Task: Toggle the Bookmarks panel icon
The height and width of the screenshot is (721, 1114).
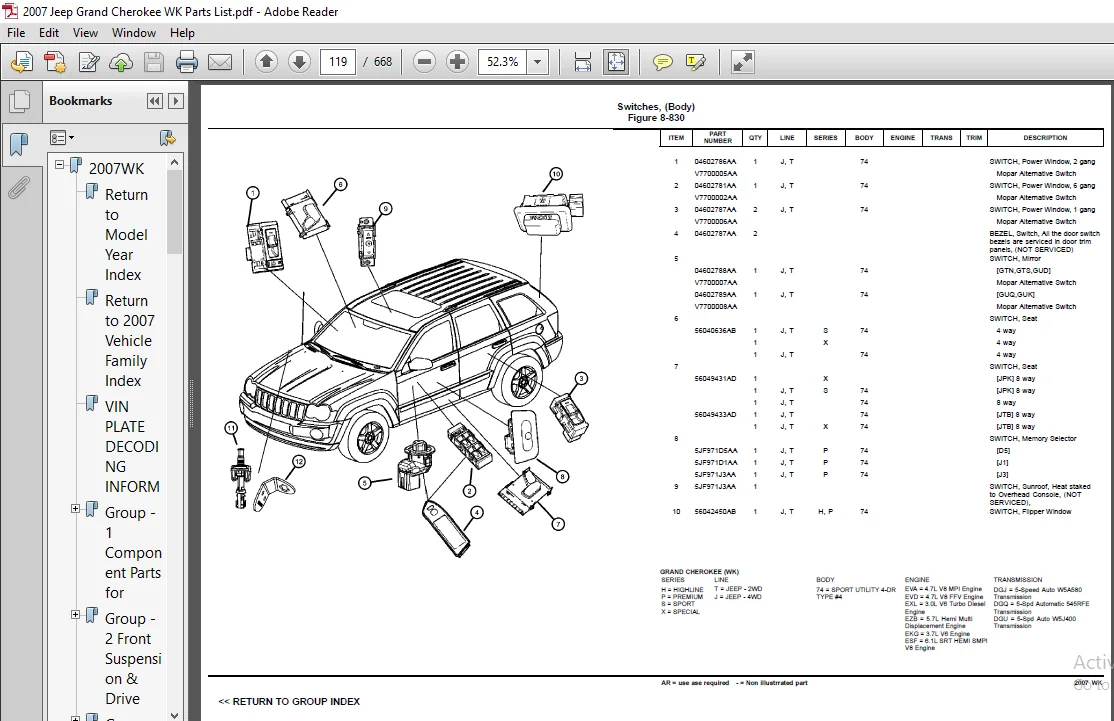Action: pyautogui.click(x=19, y=144)
